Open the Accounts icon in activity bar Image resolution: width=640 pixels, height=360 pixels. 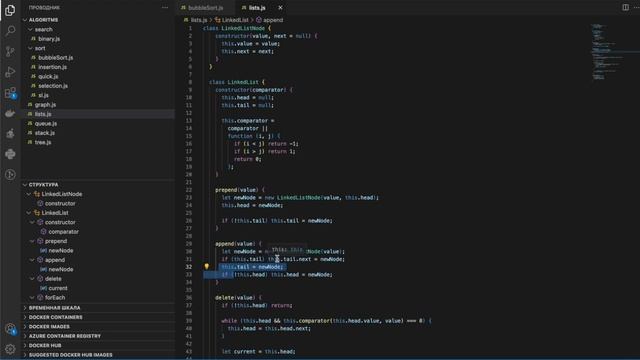[10, 329]
